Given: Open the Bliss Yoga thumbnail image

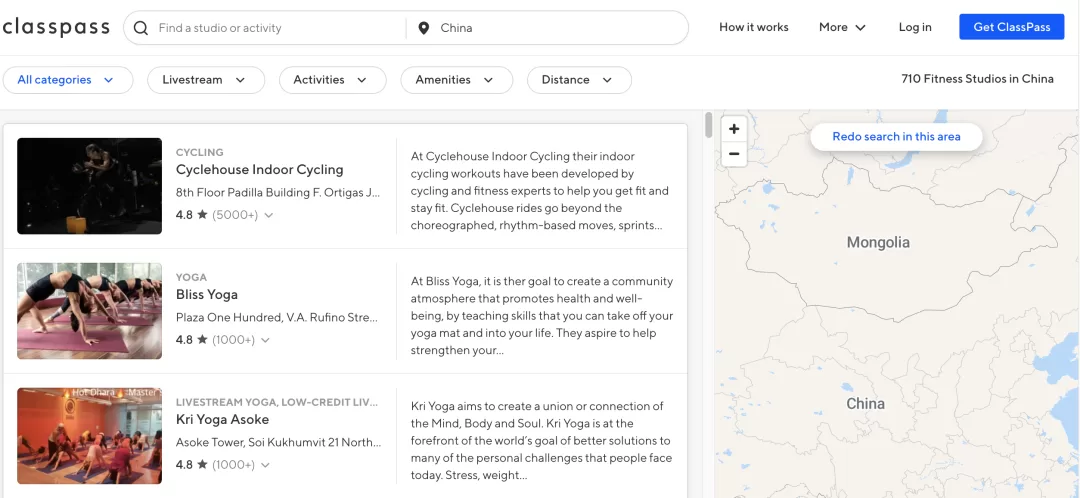Looking at the screenshot, I should coord(90,311).
